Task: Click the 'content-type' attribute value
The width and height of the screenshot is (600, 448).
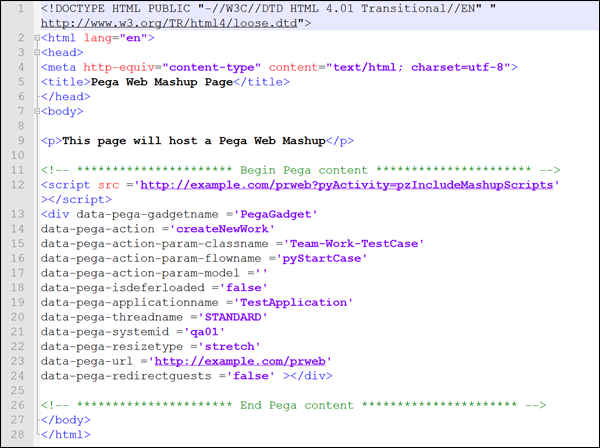Action: coord(212,67)
